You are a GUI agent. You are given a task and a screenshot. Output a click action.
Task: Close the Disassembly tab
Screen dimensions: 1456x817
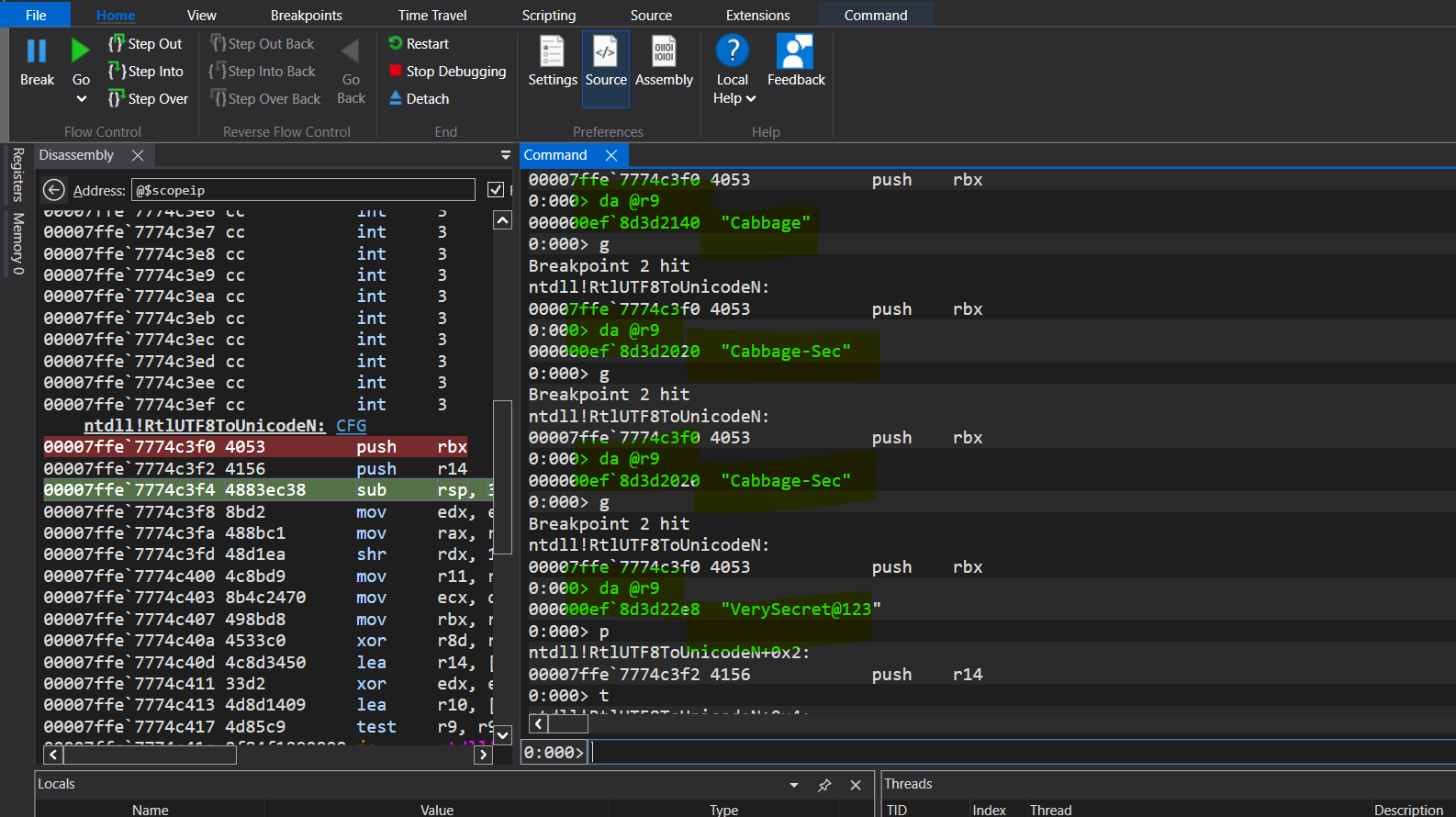(x=138, y=155)
